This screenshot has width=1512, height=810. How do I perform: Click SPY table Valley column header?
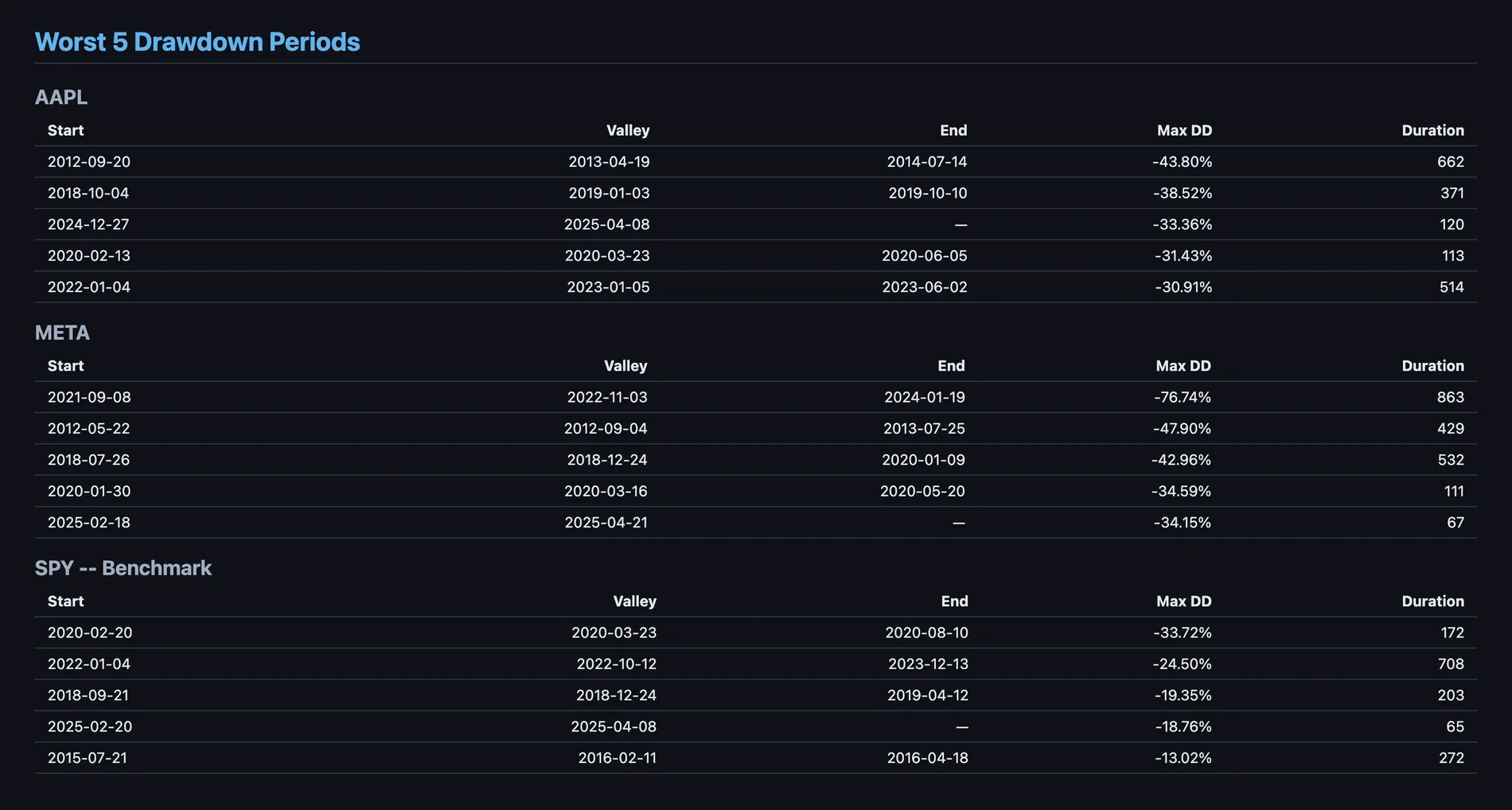pos(635,602)
